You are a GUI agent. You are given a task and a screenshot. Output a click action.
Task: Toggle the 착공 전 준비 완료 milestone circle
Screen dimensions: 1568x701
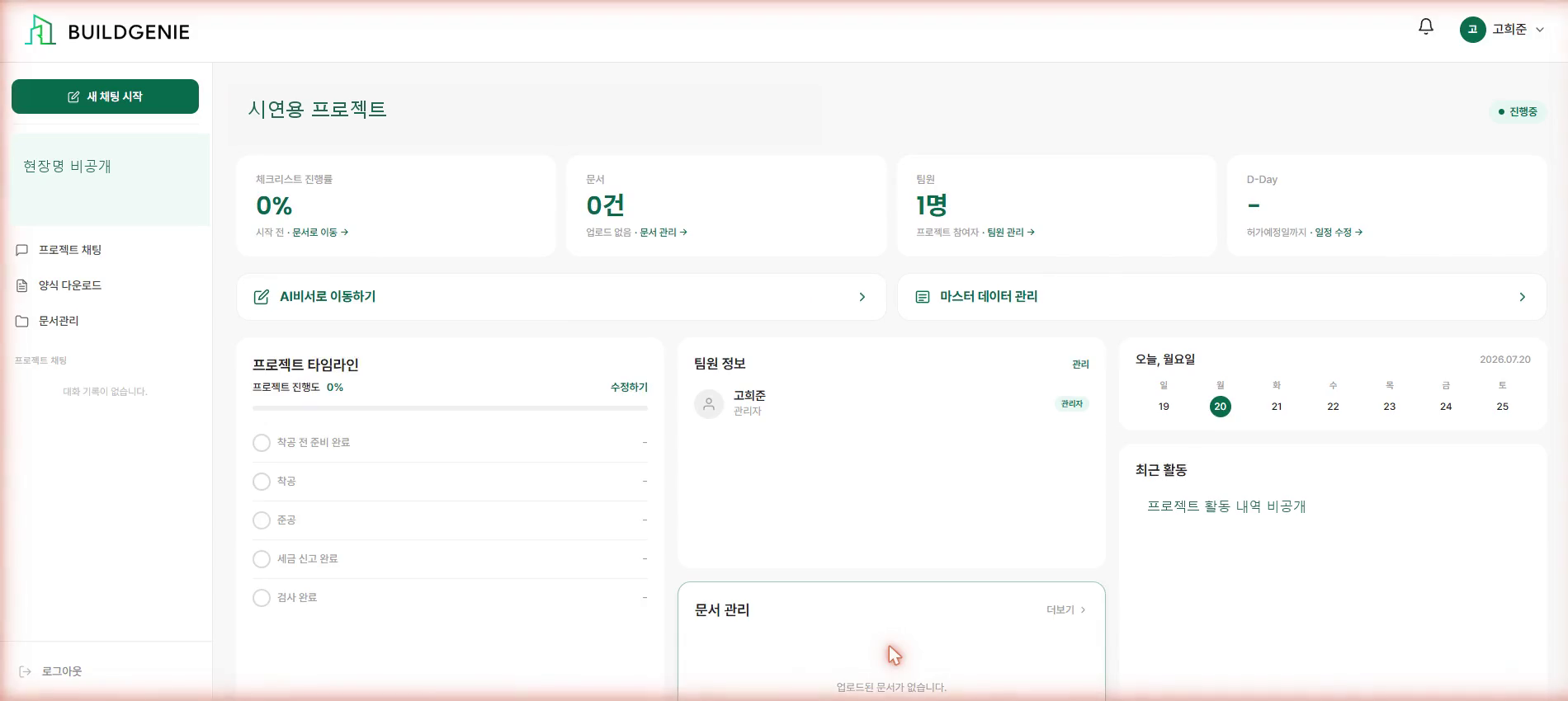pyautogui.click(x=262, y=443)
